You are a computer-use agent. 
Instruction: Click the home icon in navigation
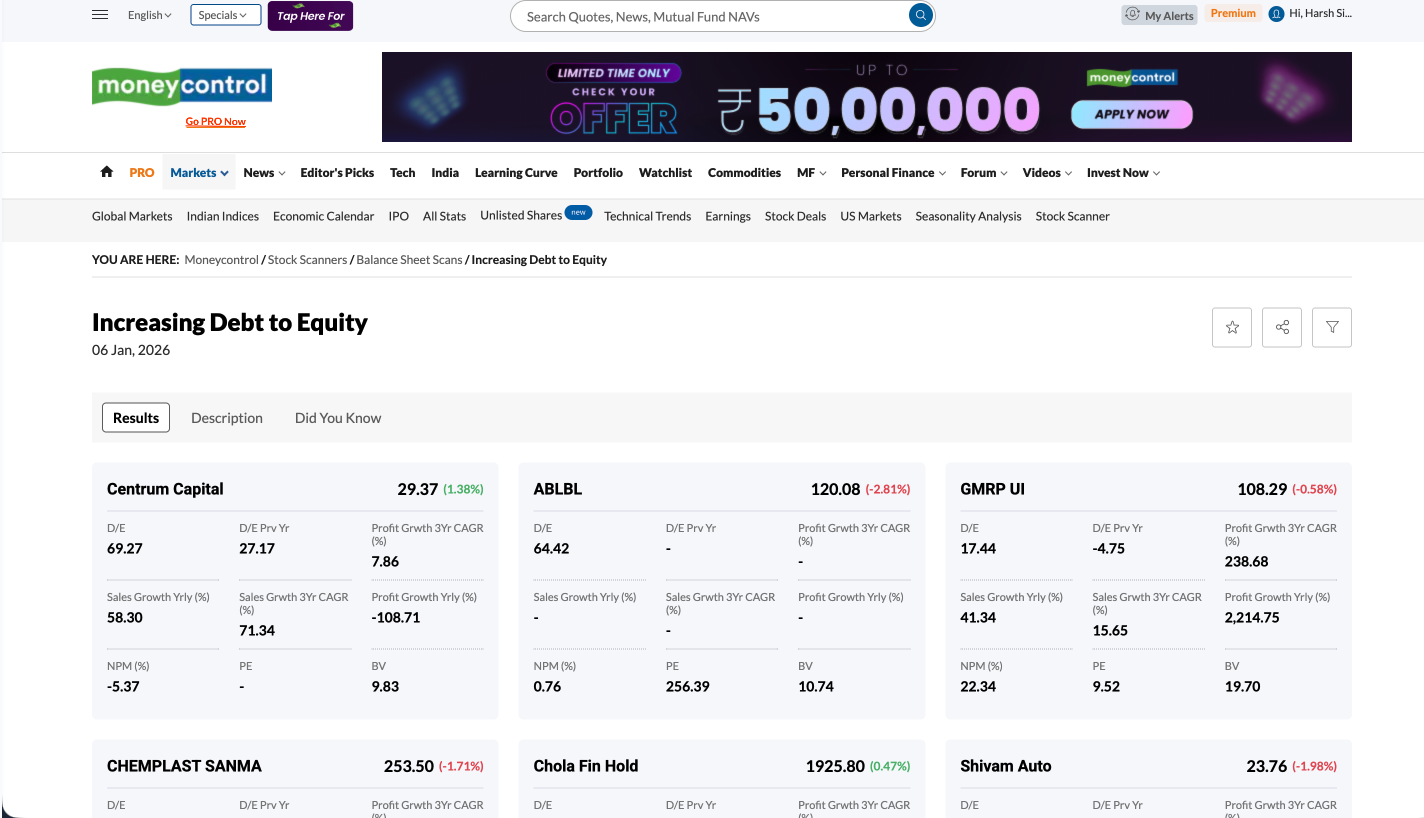point(107,172)
